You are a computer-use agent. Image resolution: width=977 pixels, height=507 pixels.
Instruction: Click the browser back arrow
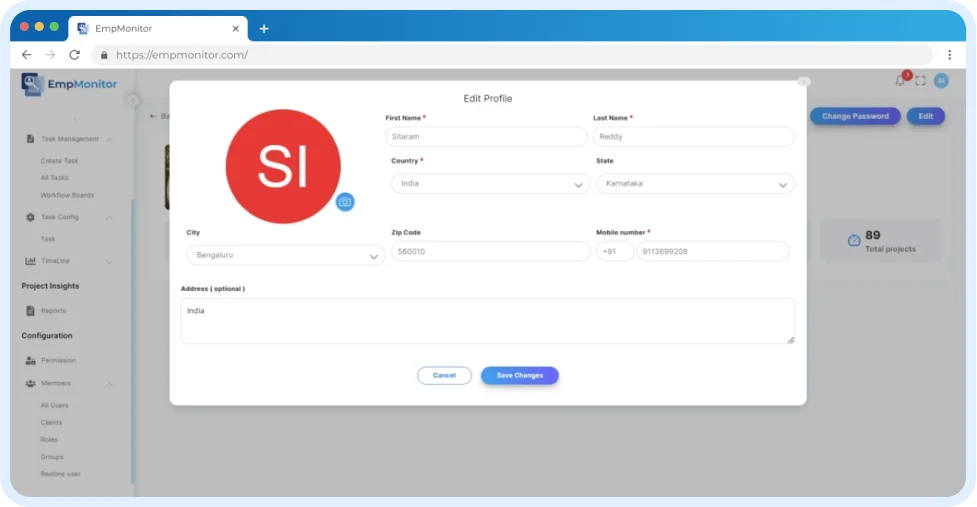pyautogui.click(x=27, y=55)
